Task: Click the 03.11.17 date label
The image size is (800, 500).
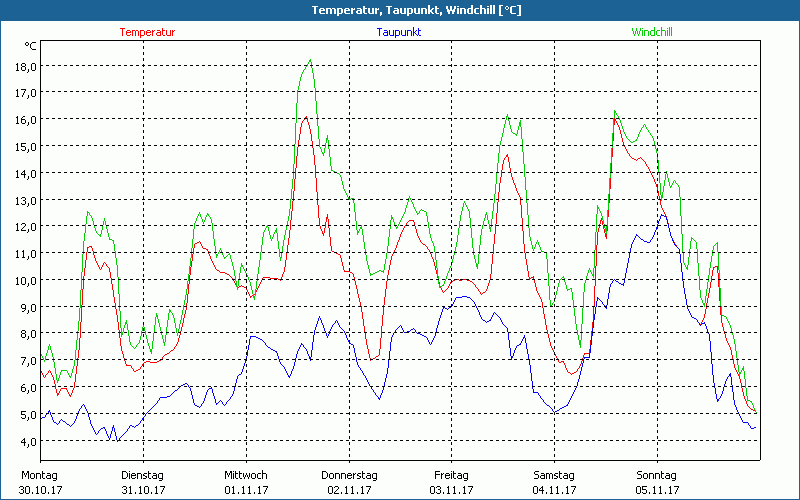Action: (451, 490)
